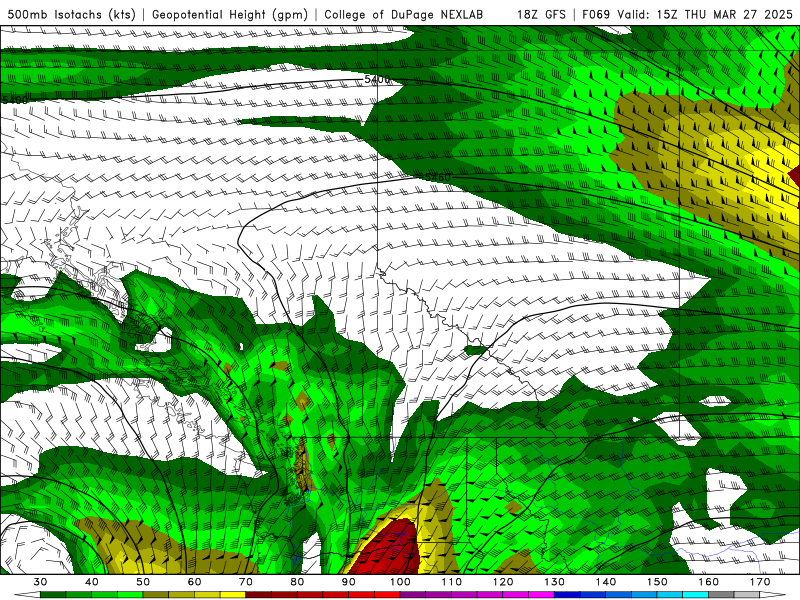The height and width of the screenshot is (600, 800).
Task: Click the 70 knot legend label
Action: click(x=246, y=582)
